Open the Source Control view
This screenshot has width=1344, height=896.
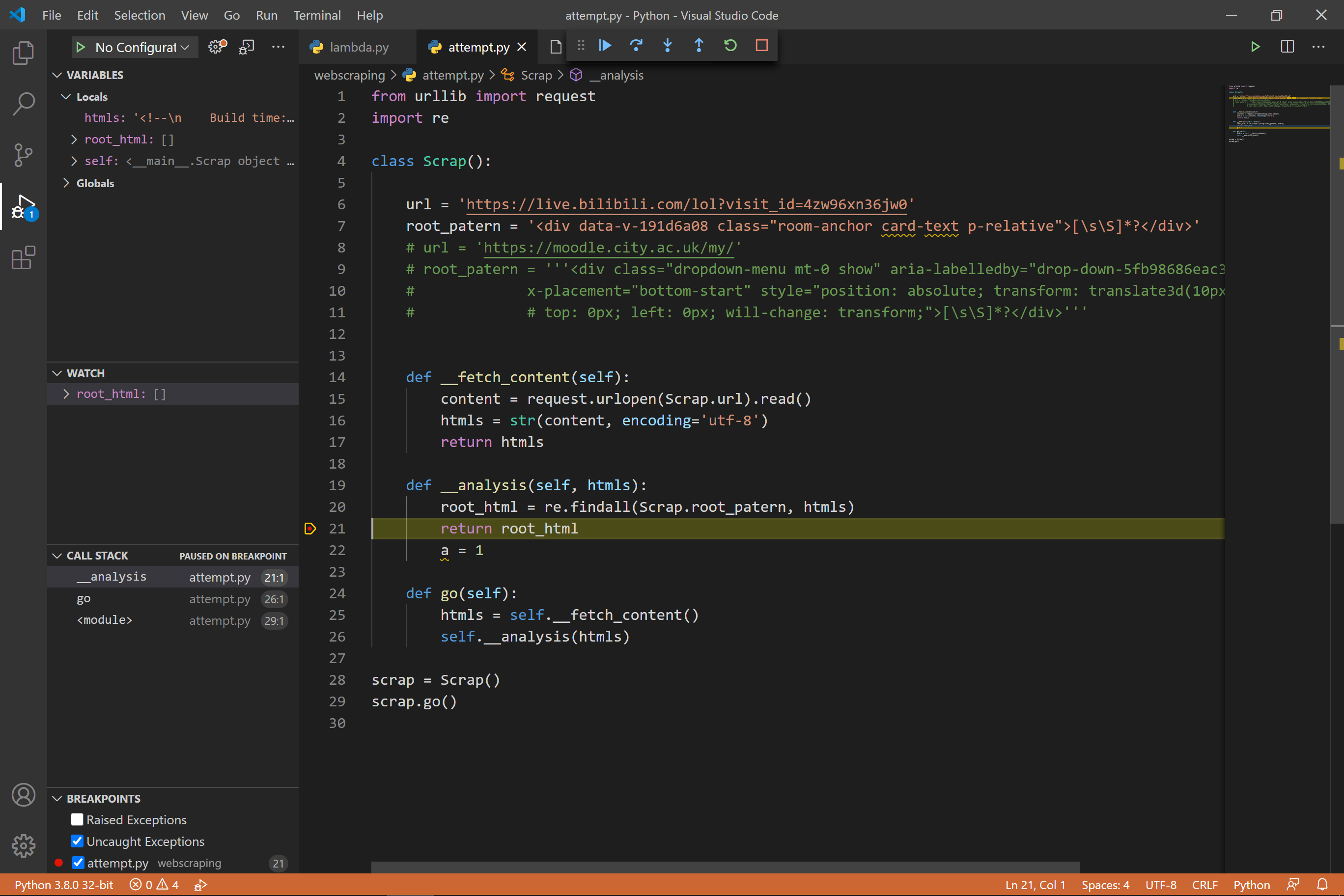pos(24,155)
